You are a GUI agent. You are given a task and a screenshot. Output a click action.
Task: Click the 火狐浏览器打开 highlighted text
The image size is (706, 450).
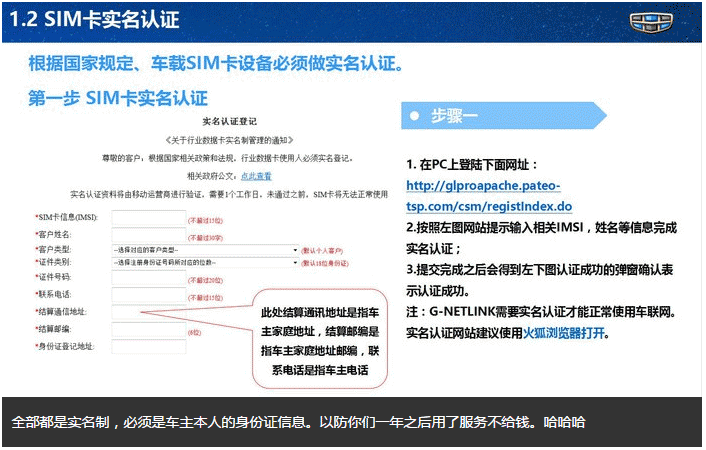pos(565,333)
